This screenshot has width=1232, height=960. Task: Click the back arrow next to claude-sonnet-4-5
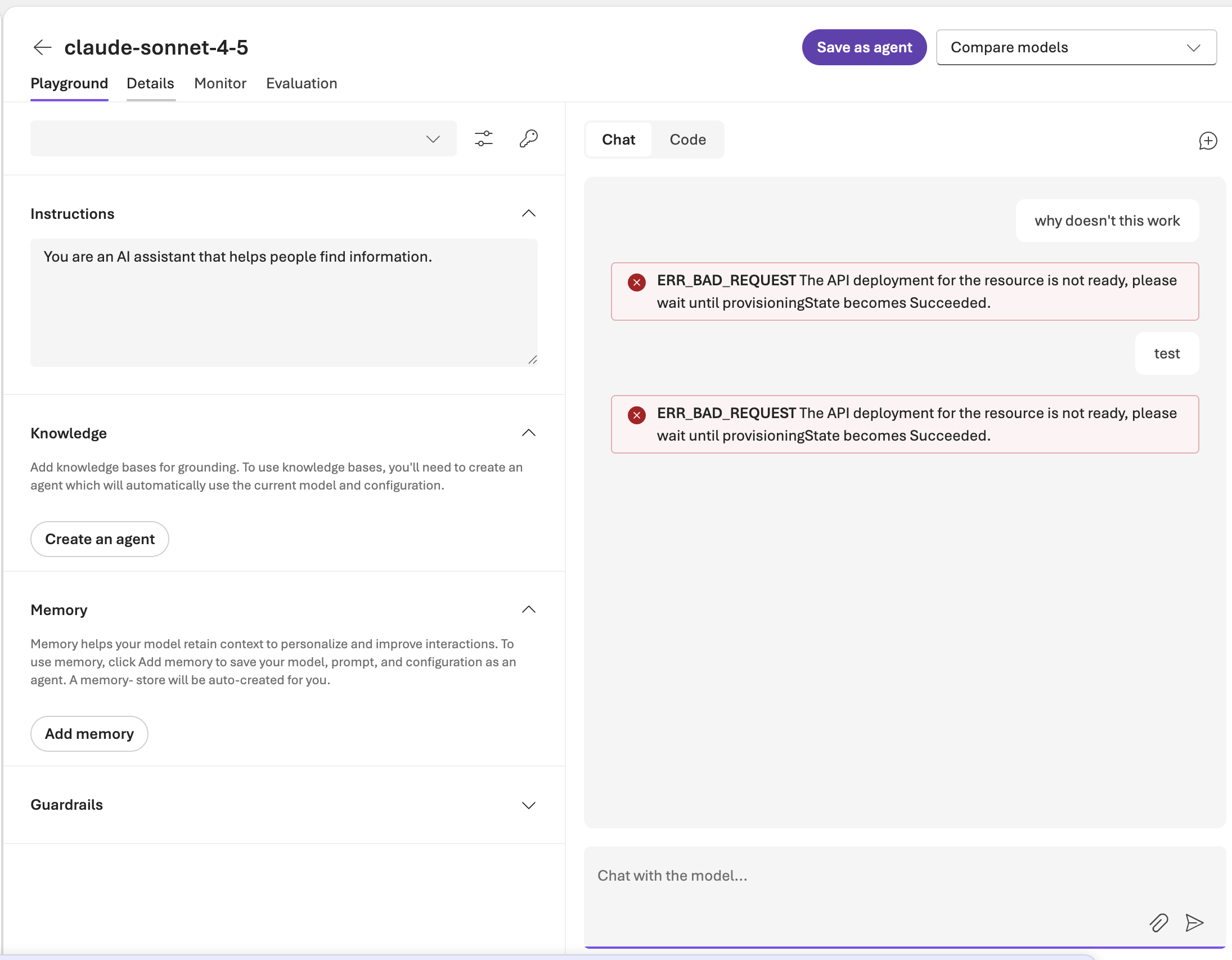click(42, 47)
